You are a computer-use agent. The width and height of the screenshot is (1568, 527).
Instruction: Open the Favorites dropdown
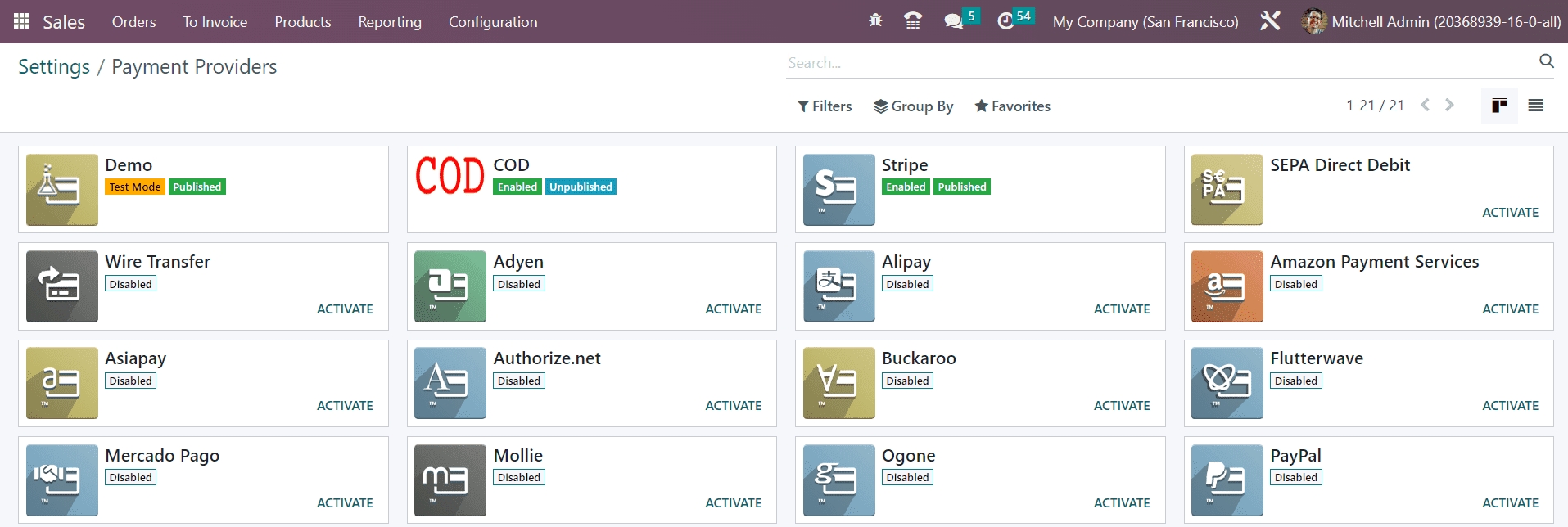[x=1012, y=106]
